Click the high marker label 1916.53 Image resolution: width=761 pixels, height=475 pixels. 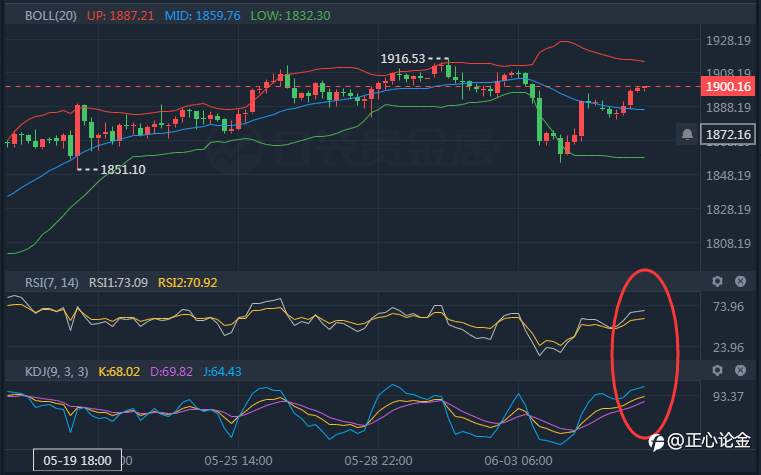[x=402, y=59]
